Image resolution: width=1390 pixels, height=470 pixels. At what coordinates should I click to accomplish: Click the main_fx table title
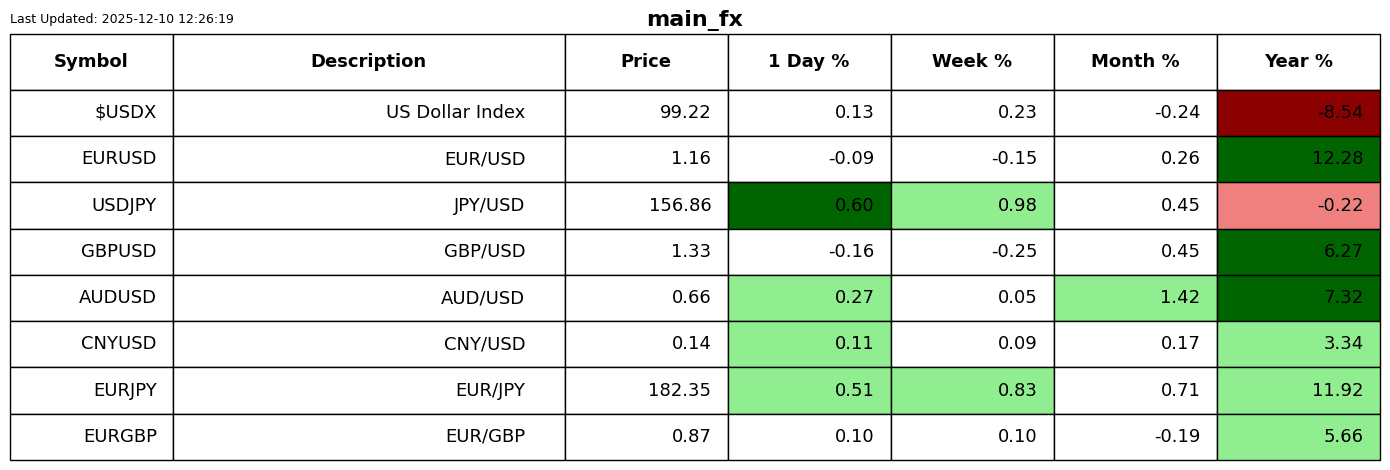coord(694,19)
